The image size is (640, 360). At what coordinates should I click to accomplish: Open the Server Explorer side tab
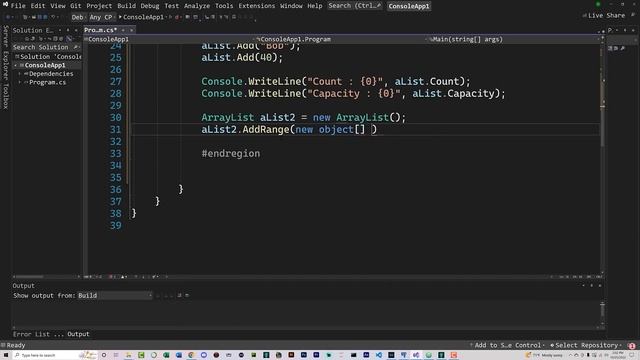click(x=5, y=52)
